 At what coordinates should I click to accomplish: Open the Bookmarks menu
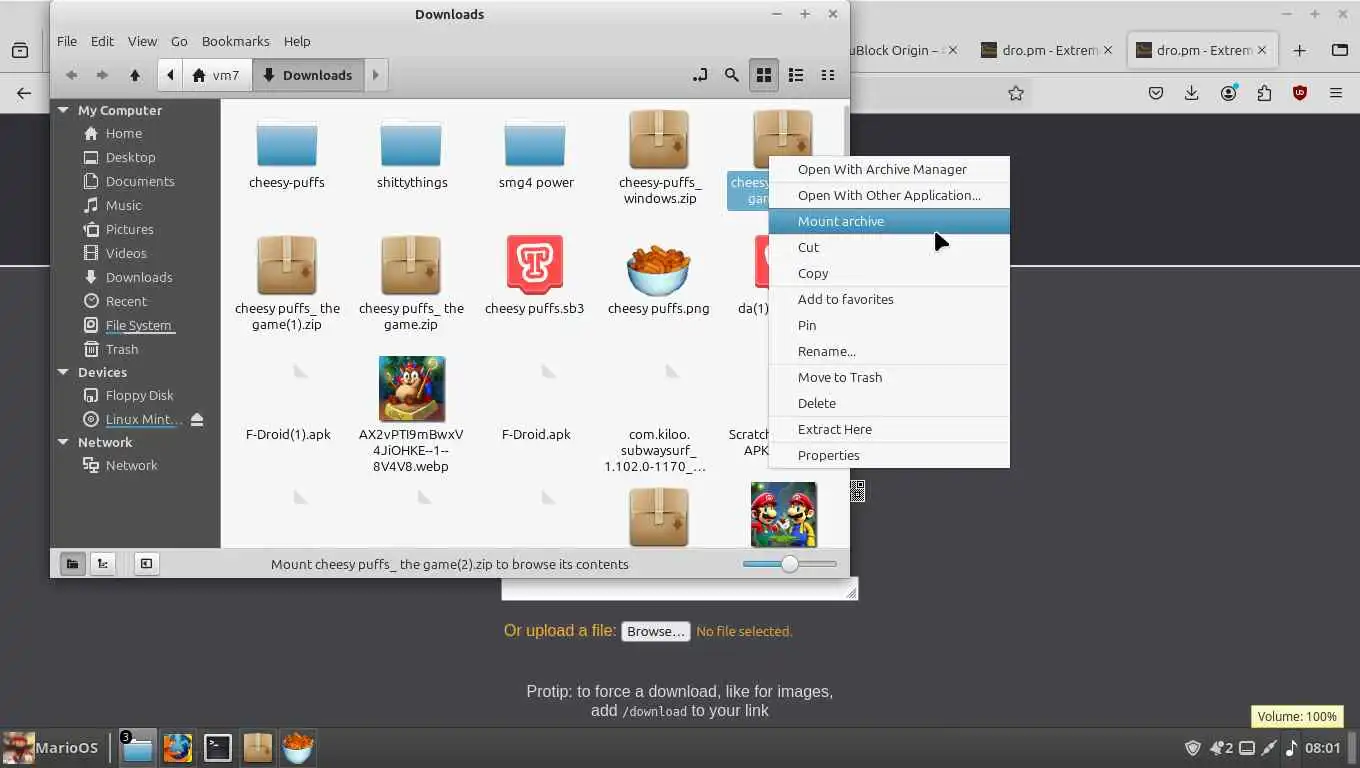[x=236, y=41]
